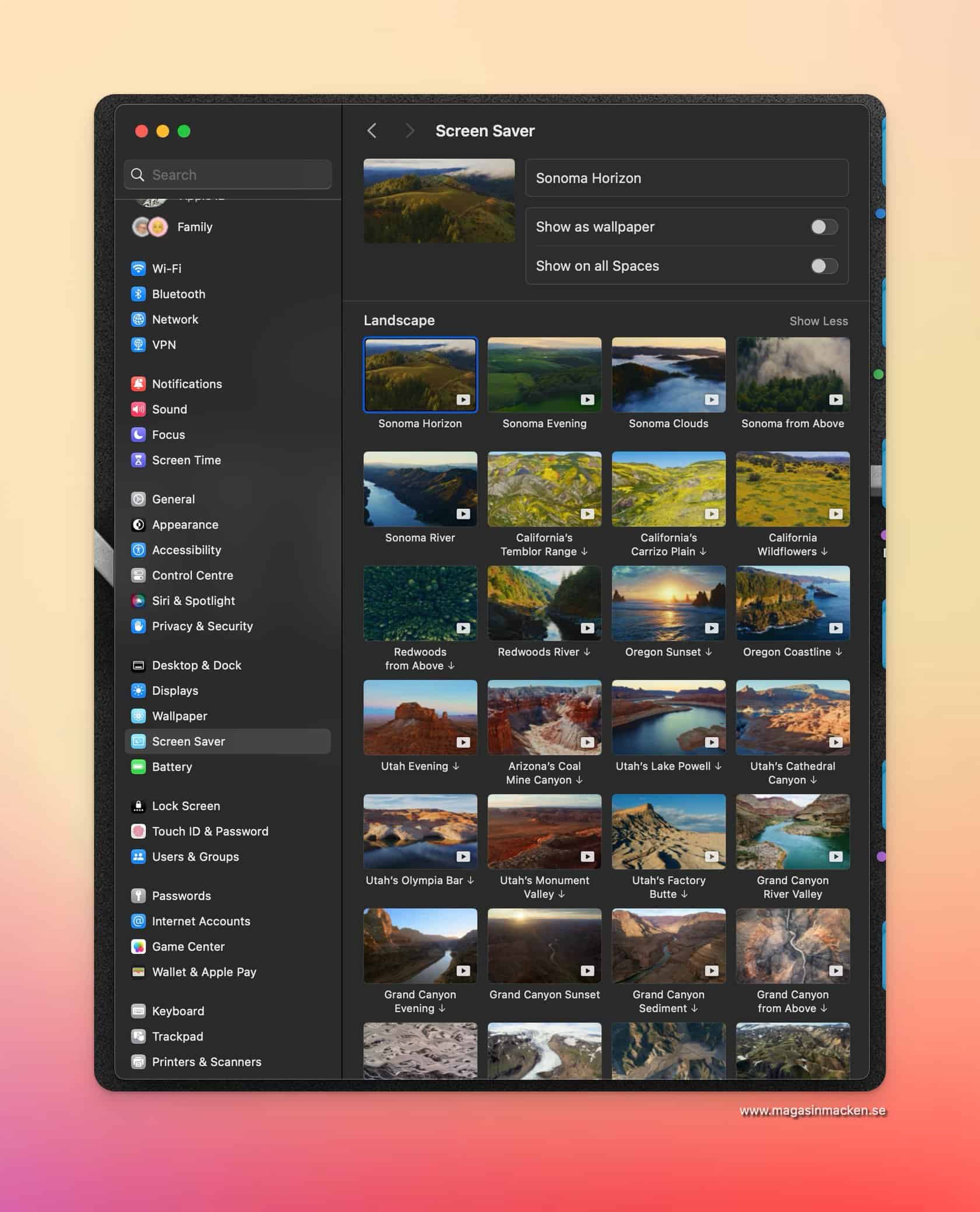Open the Wallpaper settings pane

click(179, 716)
